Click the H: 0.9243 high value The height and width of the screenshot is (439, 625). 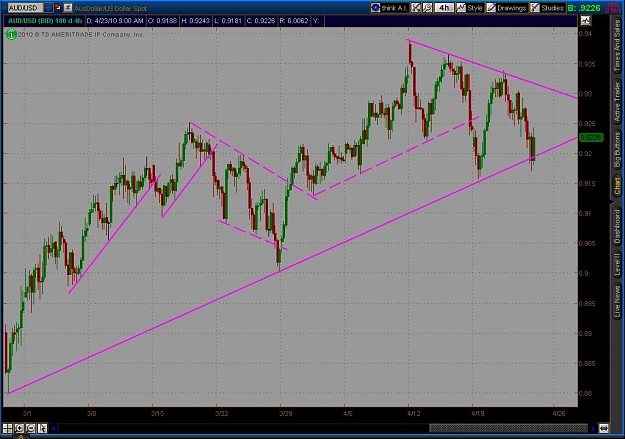[195, 21]
